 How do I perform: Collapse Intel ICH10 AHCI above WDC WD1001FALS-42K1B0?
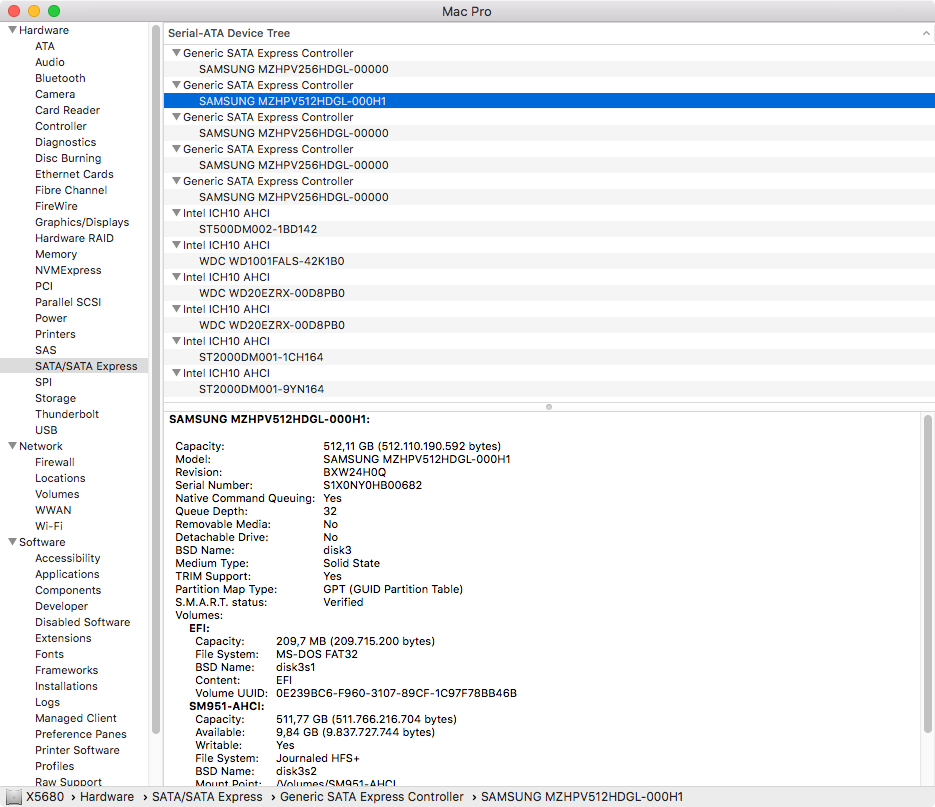click(177, 245)
